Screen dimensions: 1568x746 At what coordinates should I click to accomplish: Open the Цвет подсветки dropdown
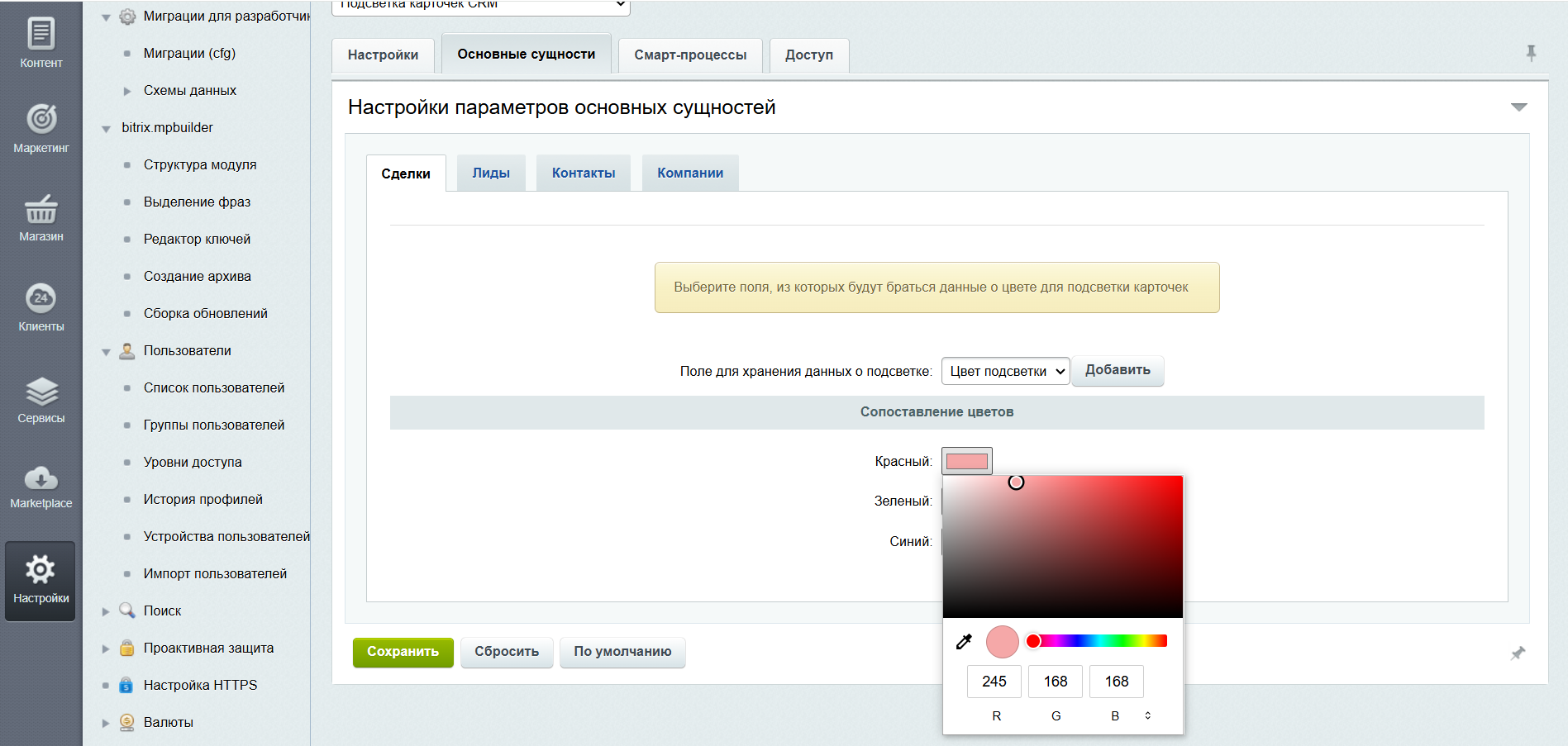point(1005,372)
